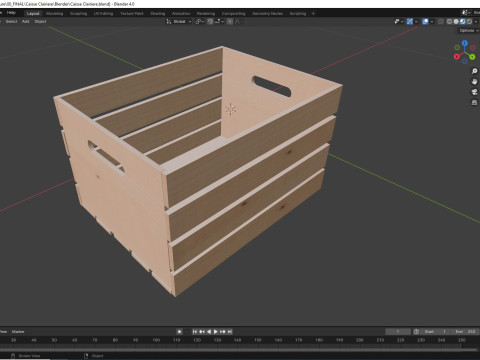Viewport: 480px width, 360px height.
Task: Jump to the end frame
Action: [x=229, y=332]
